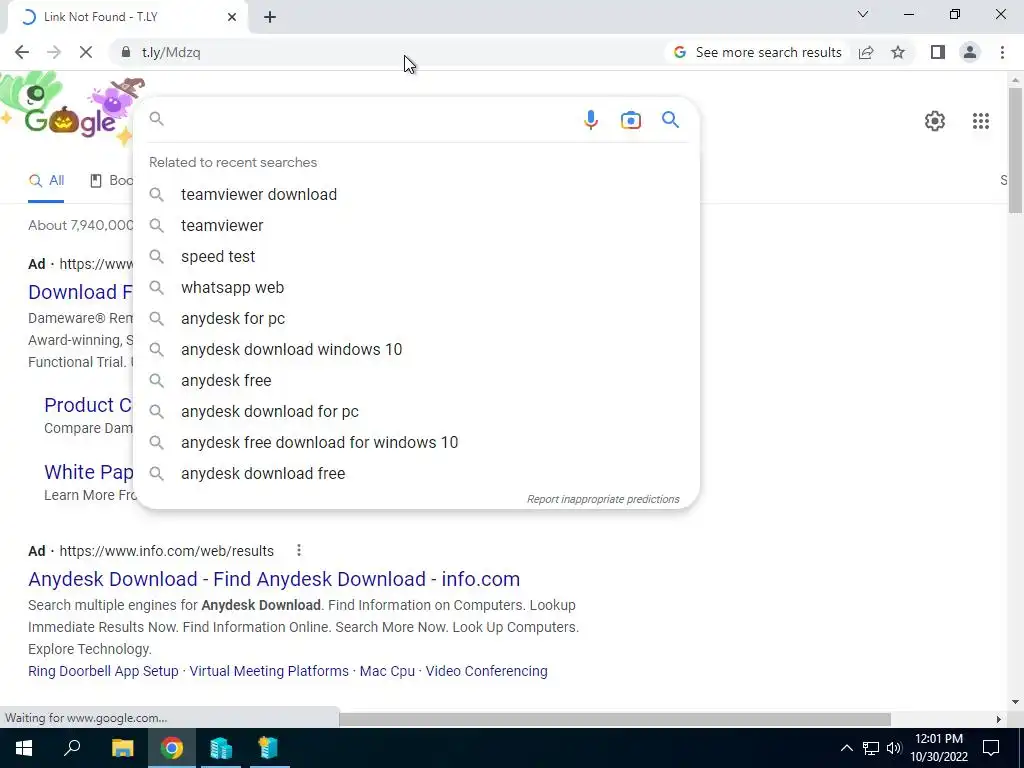Open info.com ad options three dots
This screenshot has height=768, width=1024.
click(x=298, y=551)
